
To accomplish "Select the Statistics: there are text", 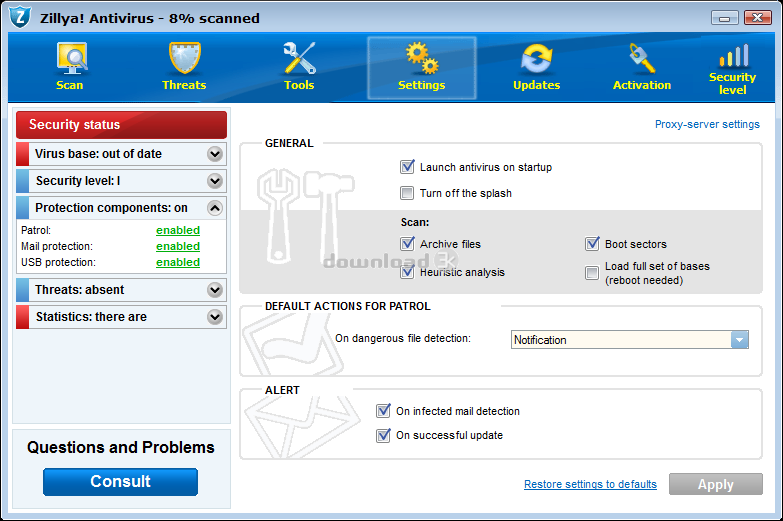I will [91, 317].
